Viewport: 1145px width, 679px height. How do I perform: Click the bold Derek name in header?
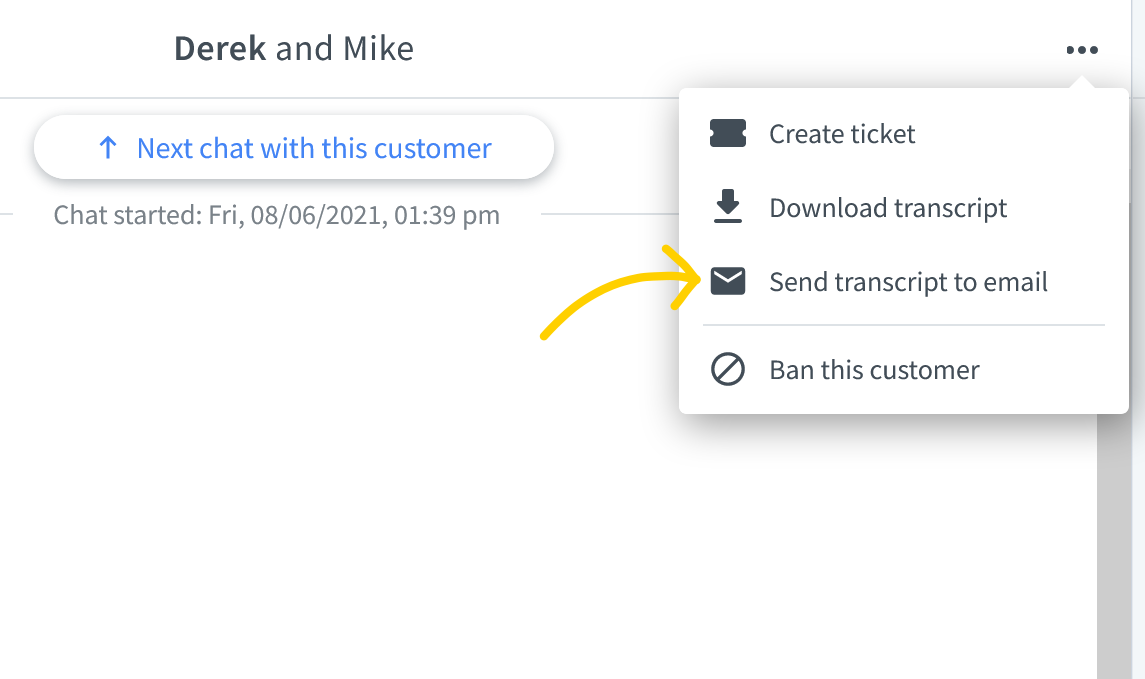pyautogui.click(x=220, y=49)
